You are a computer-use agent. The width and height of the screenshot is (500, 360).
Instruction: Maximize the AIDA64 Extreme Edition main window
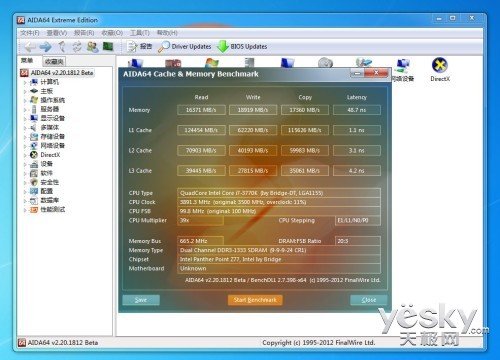[x=453, y=18]
